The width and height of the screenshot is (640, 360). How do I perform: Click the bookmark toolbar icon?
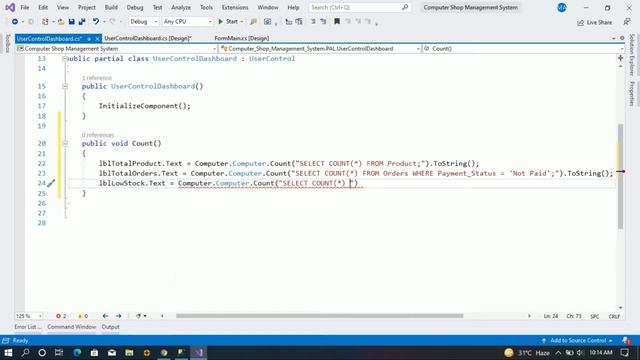337,22
